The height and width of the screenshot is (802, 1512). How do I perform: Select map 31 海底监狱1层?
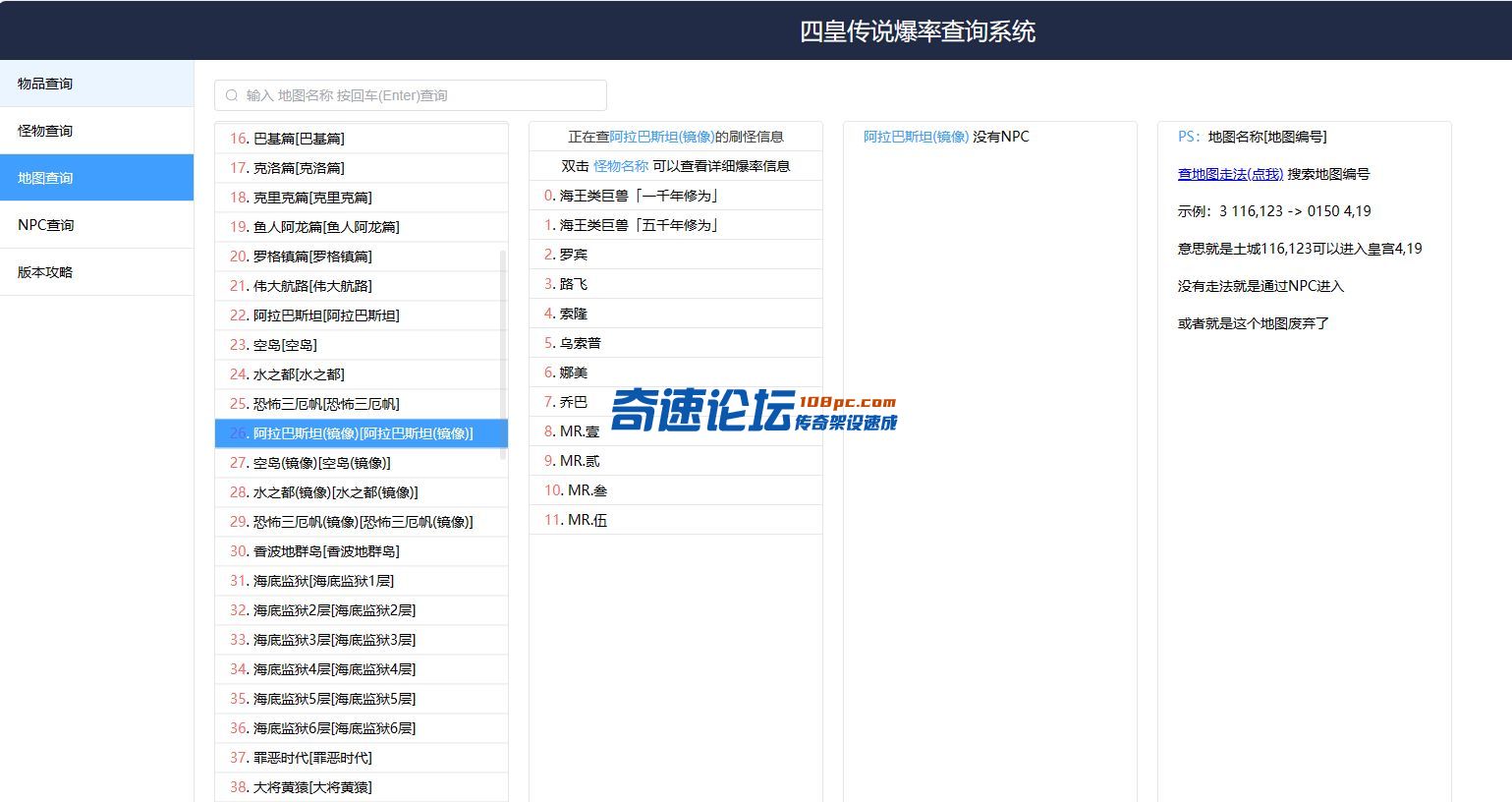point(362,581)
